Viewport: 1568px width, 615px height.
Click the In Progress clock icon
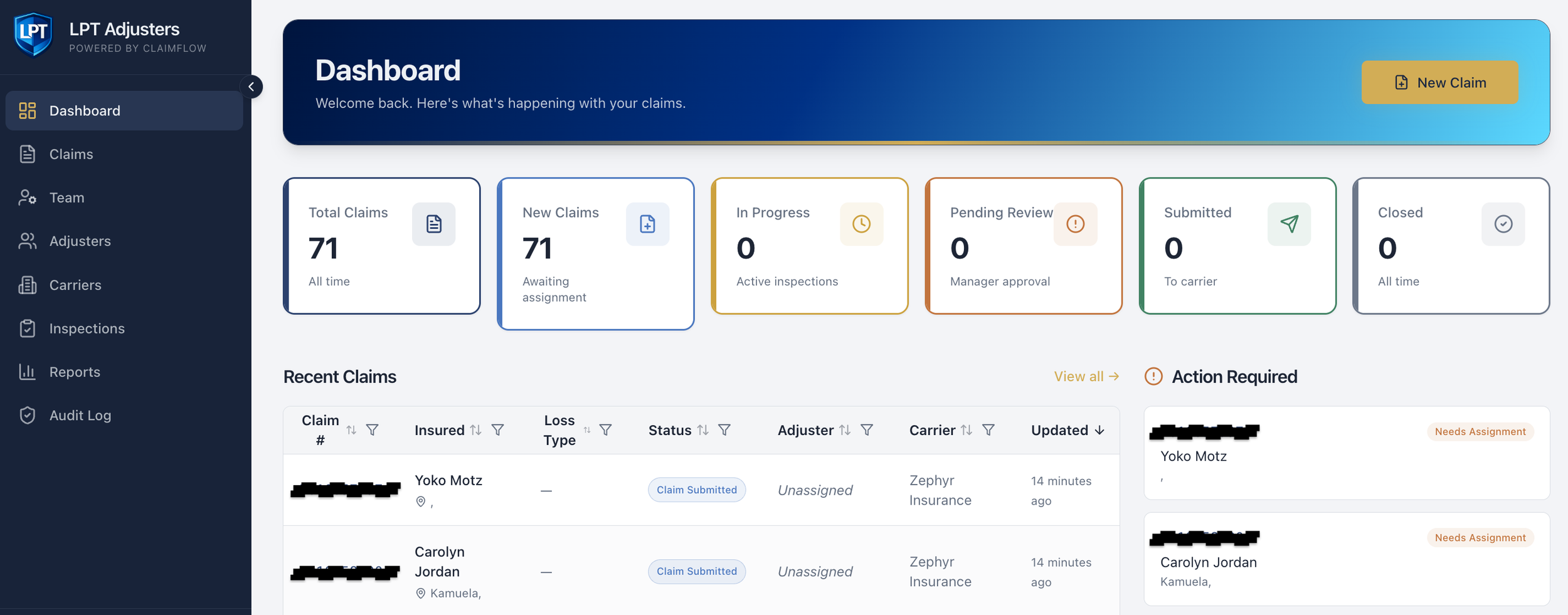click(861, 224)
